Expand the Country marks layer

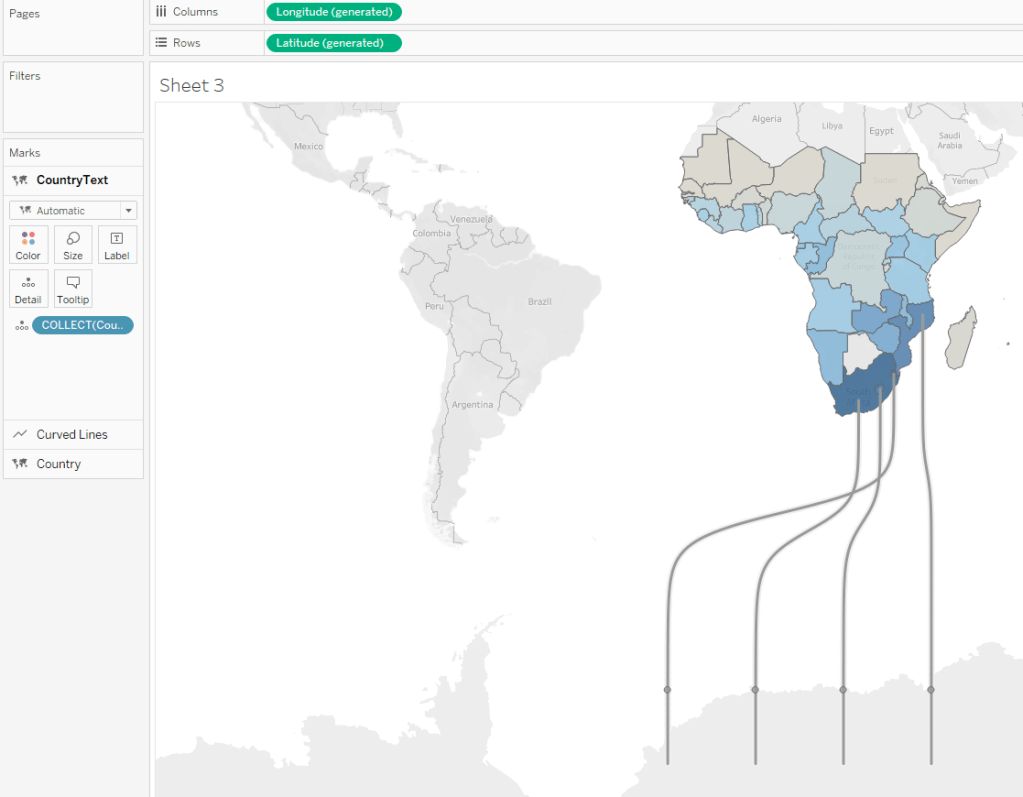(59, 464)
